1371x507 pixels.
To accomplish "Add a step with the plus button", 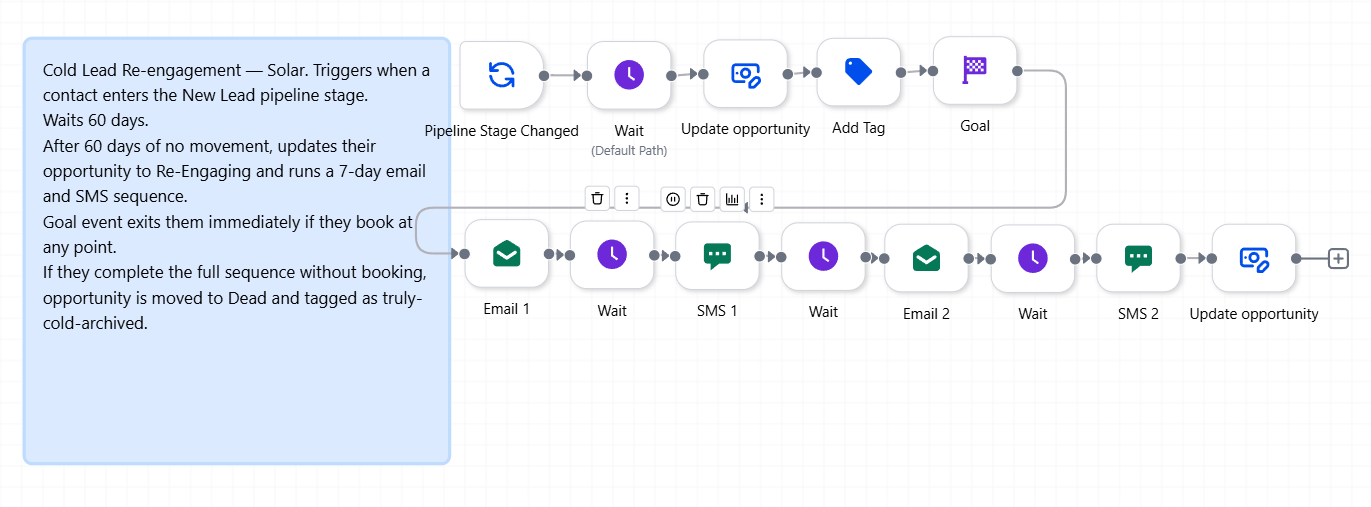I will click(1339, 258).
